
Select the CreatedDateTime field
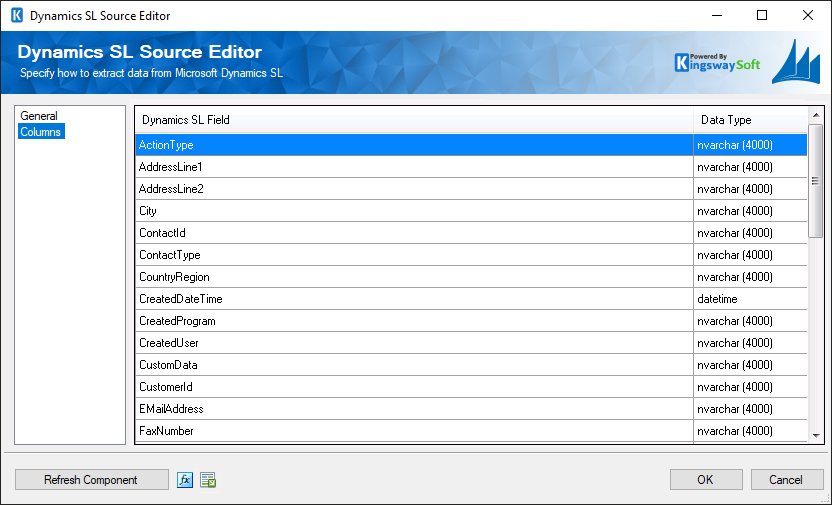(x=414, y=299)
